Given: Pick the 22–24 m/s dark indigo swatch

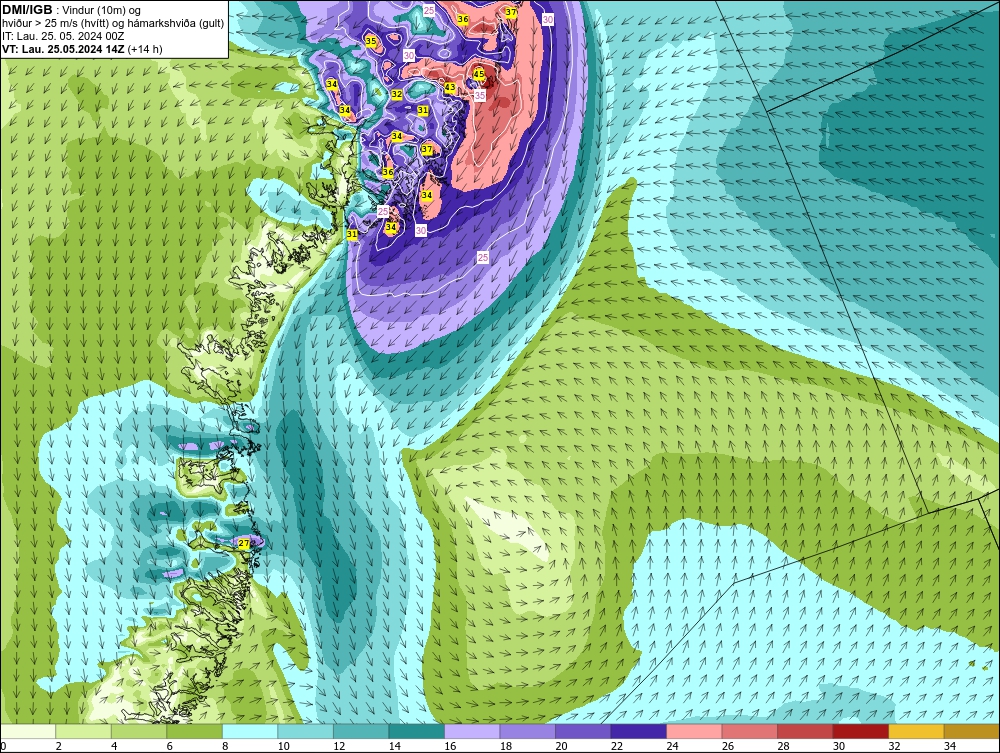Looking at the screenshot, I should click(x=638, y=731).
